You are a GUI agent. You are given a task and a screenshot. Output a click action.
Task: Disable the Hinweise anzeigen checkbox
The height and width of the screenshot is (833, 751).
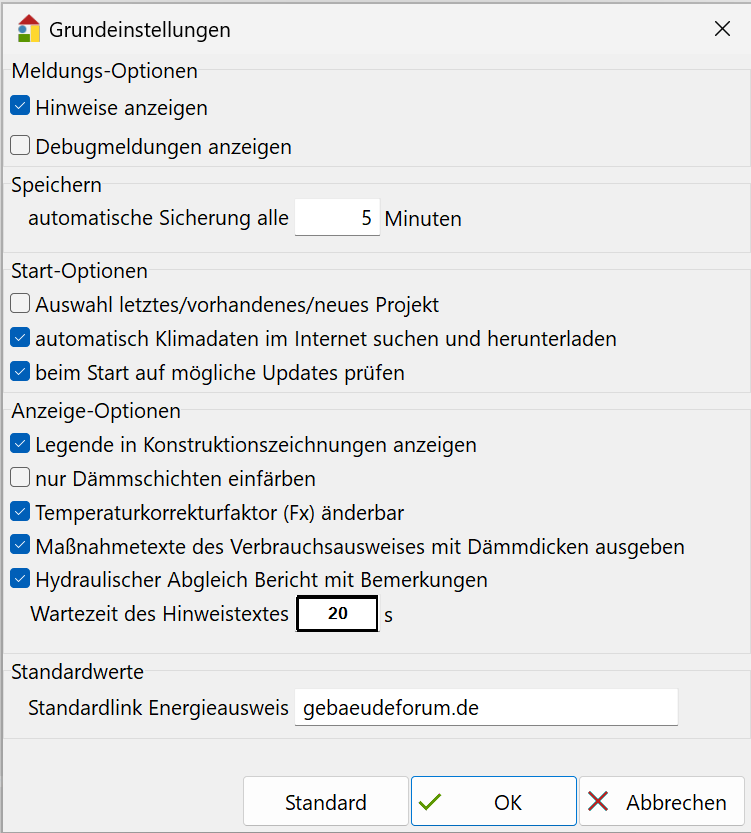[20, 106]
